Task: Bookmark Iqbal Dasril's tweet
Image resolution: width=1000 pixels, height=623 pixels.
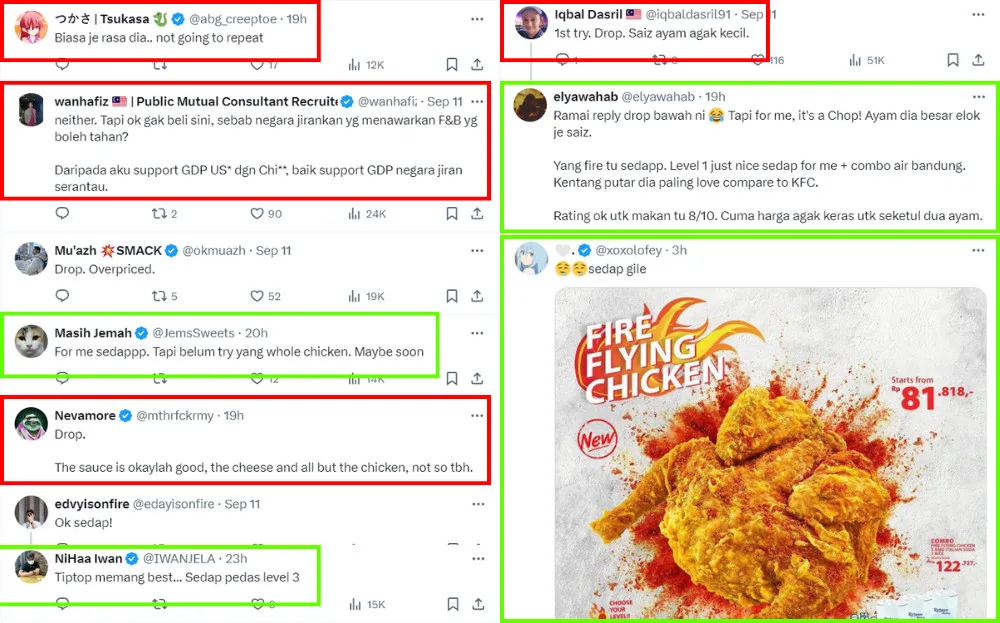Action: (952, 60)
